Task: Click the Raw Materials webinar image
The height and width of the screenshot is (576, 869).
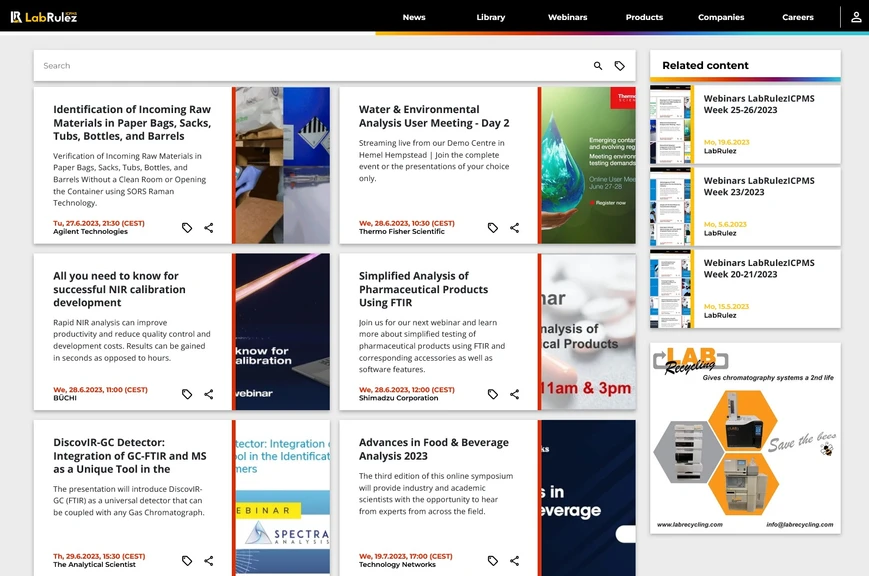Action: tap(283, 165)
